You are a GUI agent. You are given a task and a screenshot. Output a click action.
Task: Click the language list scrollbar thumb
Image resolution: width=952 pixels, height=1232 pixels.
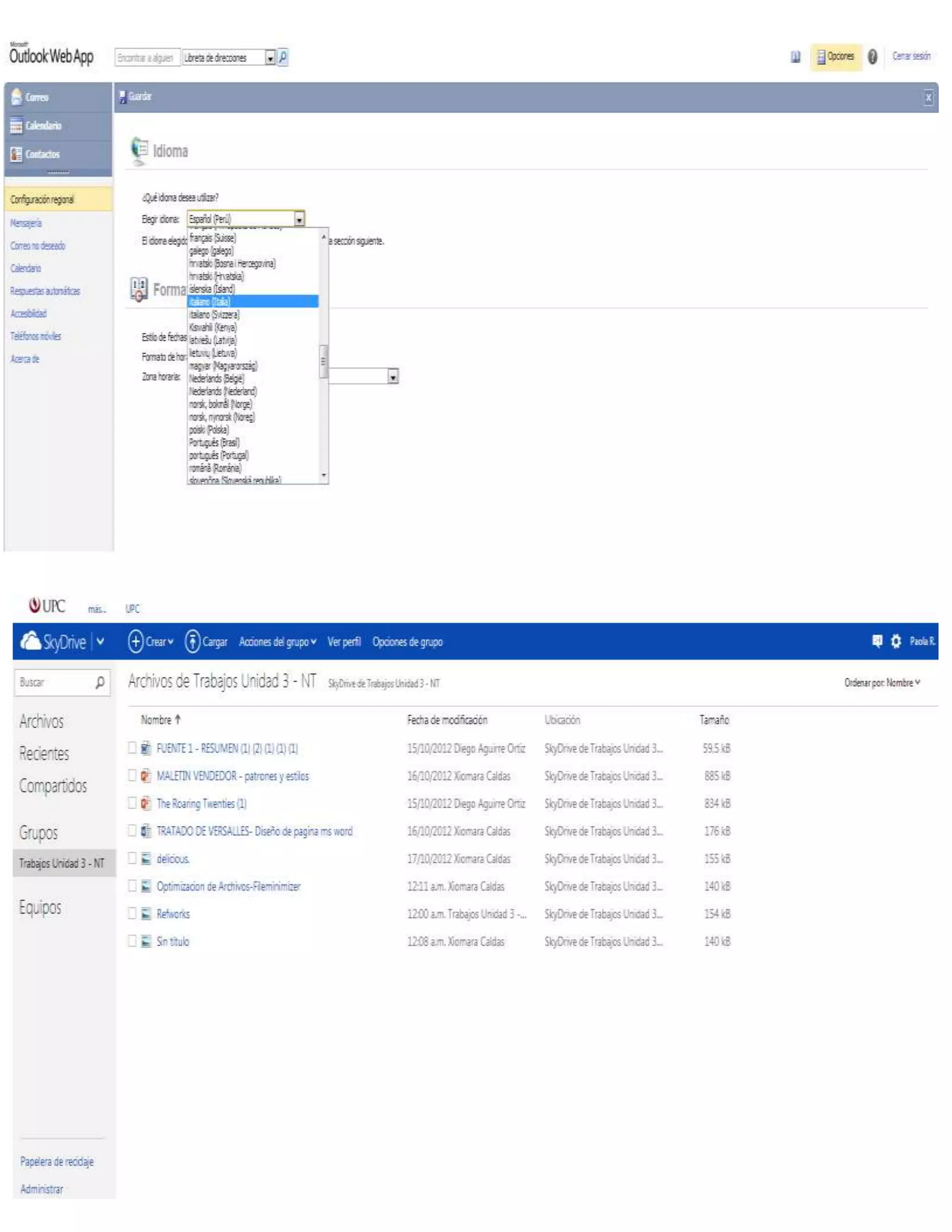click(x=324, y=361)
